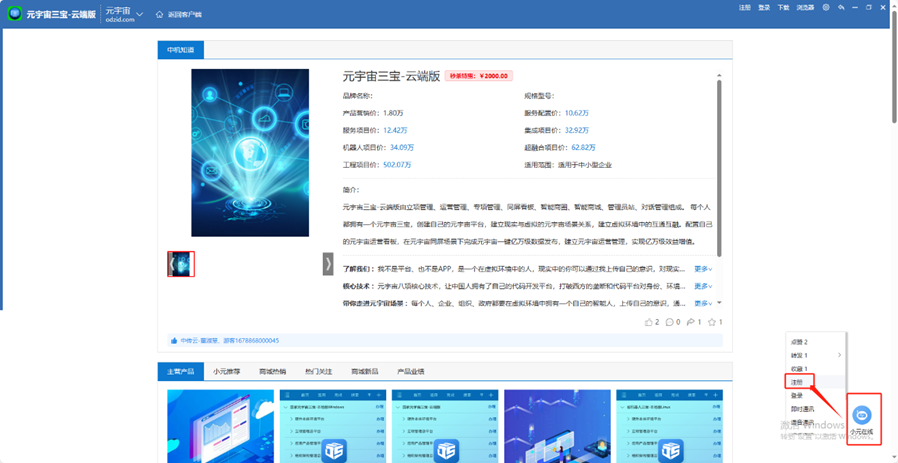This screenshot has width=898, height=463.
Task: Select the 主营产品 tab
Action: (181, 371)
